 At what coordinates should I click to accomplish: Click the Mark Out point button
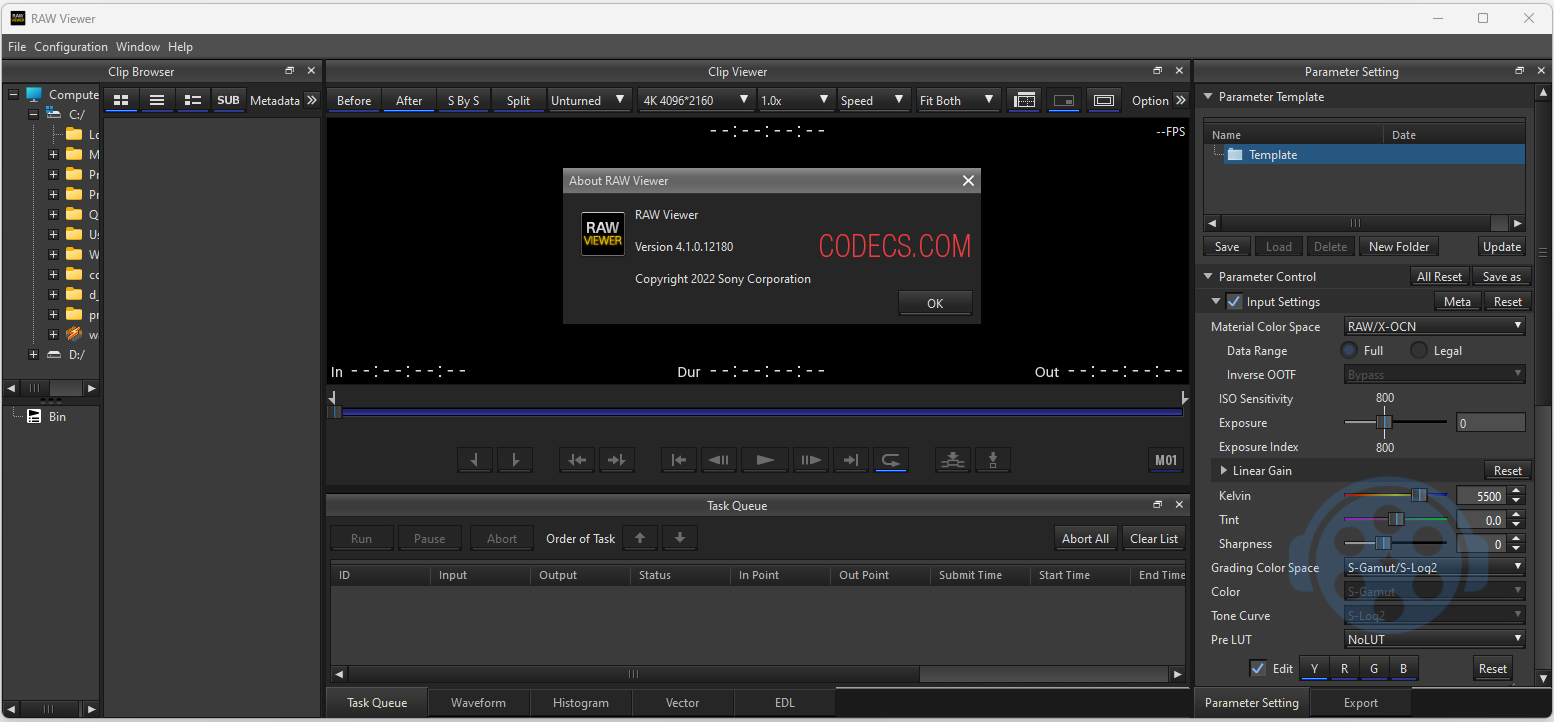click(x=515, y=460)
